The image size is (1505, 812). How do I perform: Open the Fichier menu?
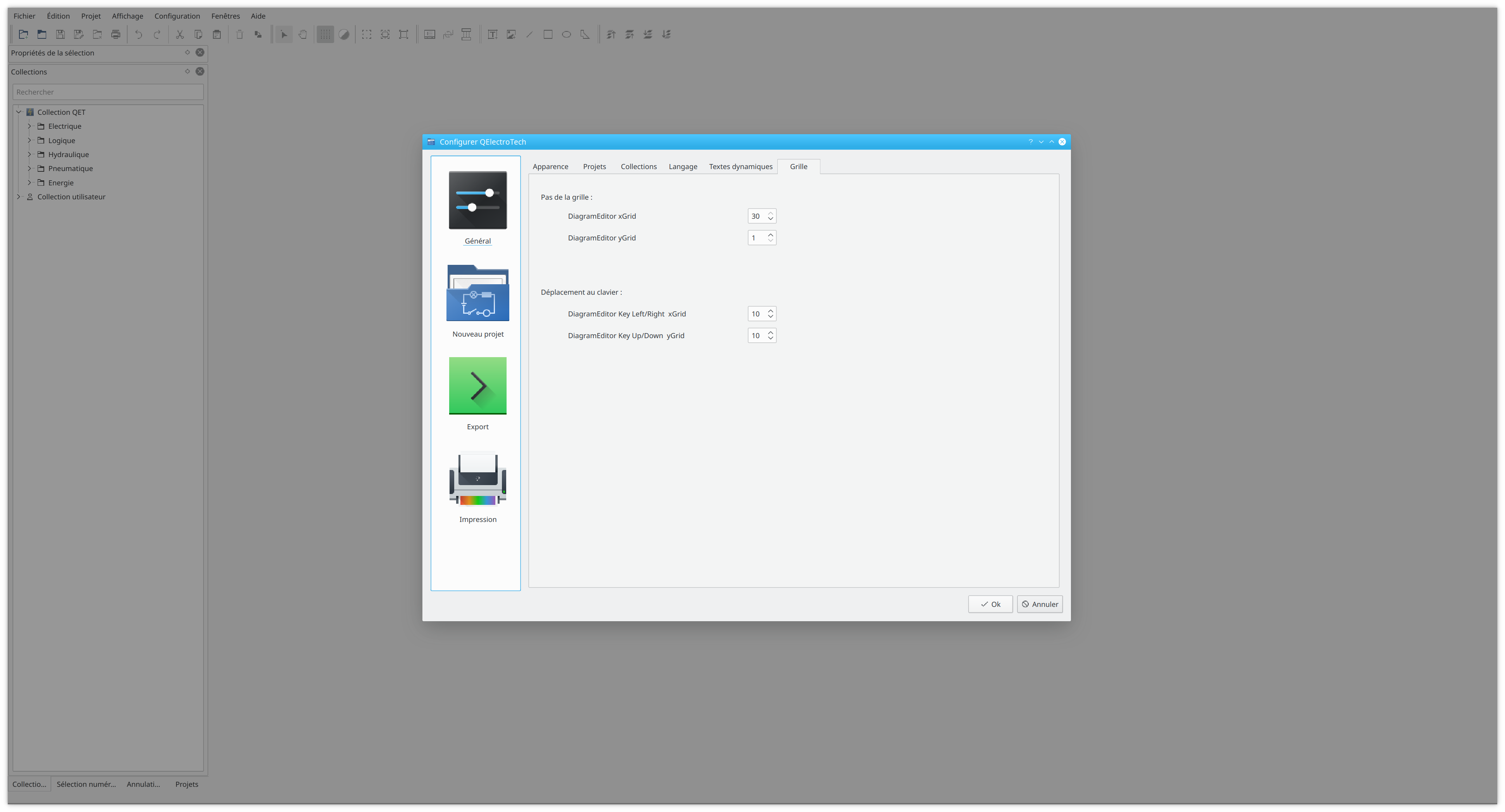coord(24,16)
